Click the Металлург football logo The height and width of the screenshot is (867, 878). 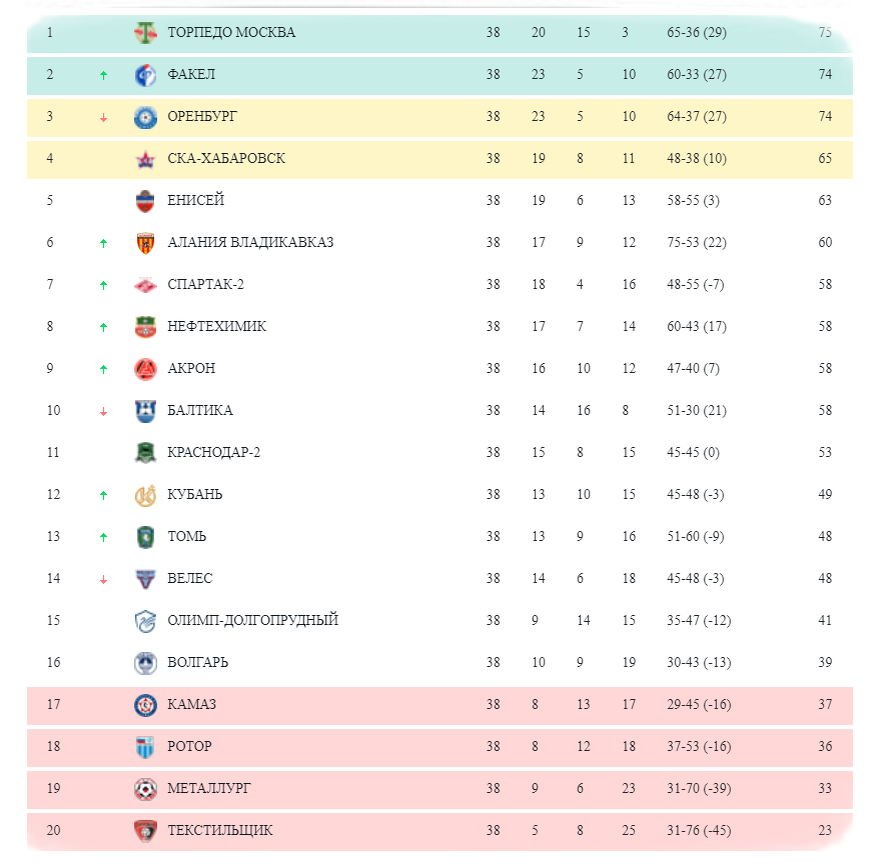[146, 789]
